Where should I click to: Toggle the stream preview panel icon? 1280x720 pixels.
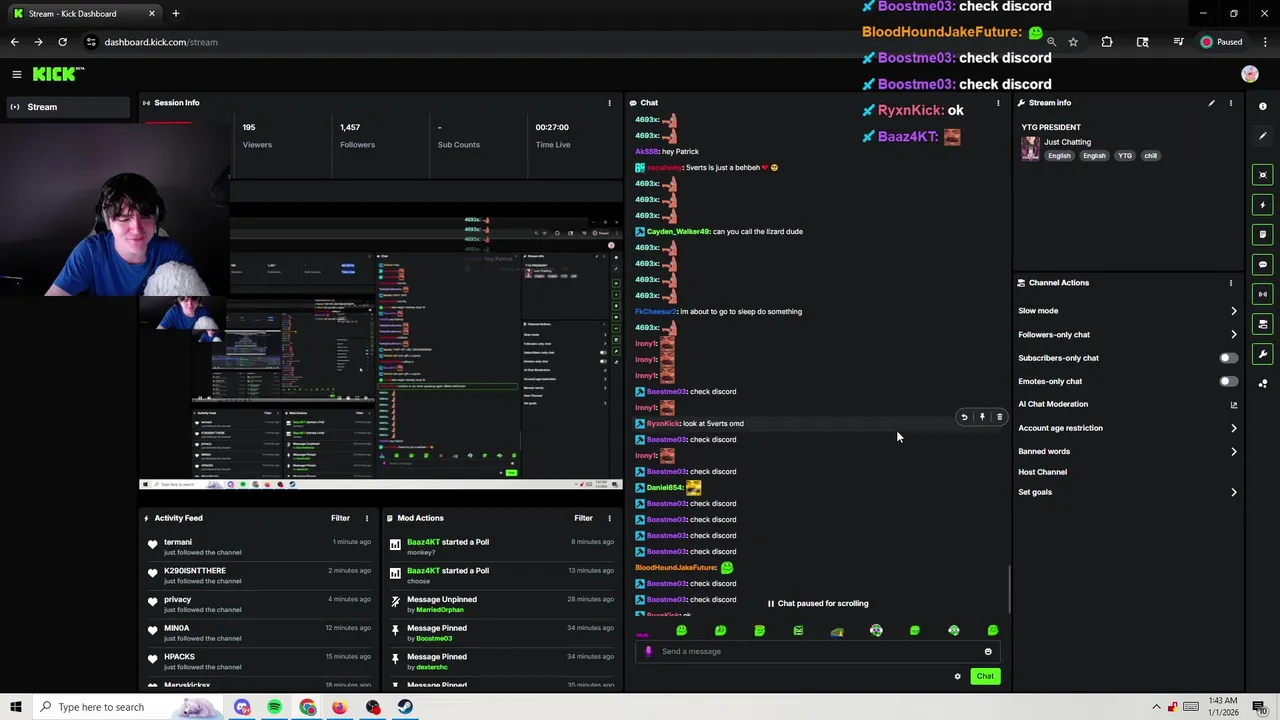[x=1262, y=175]
